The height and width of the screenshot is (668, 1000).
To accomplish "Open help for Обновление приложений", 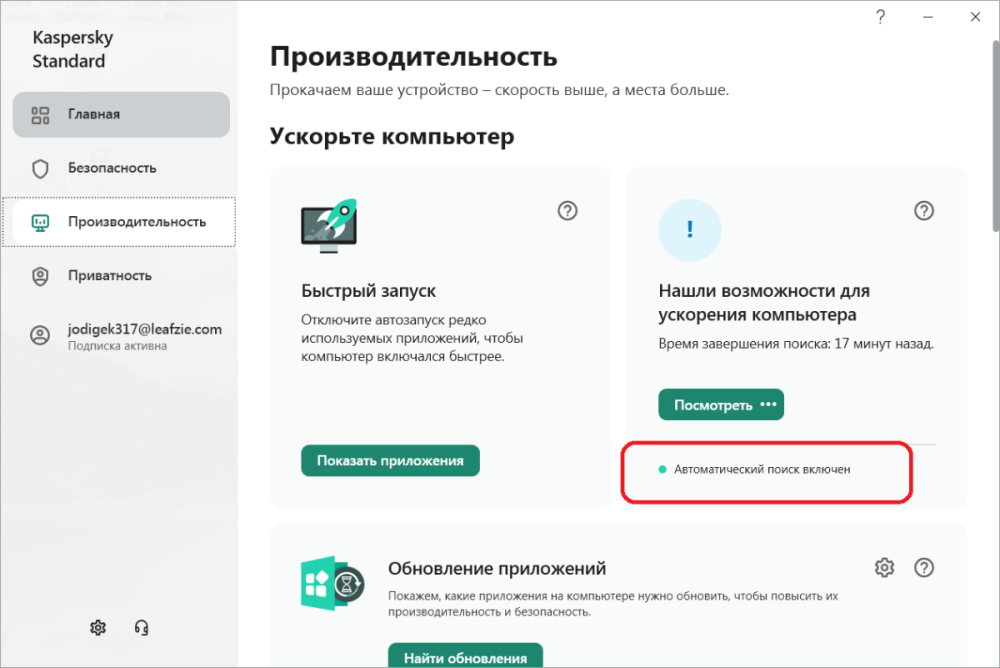I will 923,566.
